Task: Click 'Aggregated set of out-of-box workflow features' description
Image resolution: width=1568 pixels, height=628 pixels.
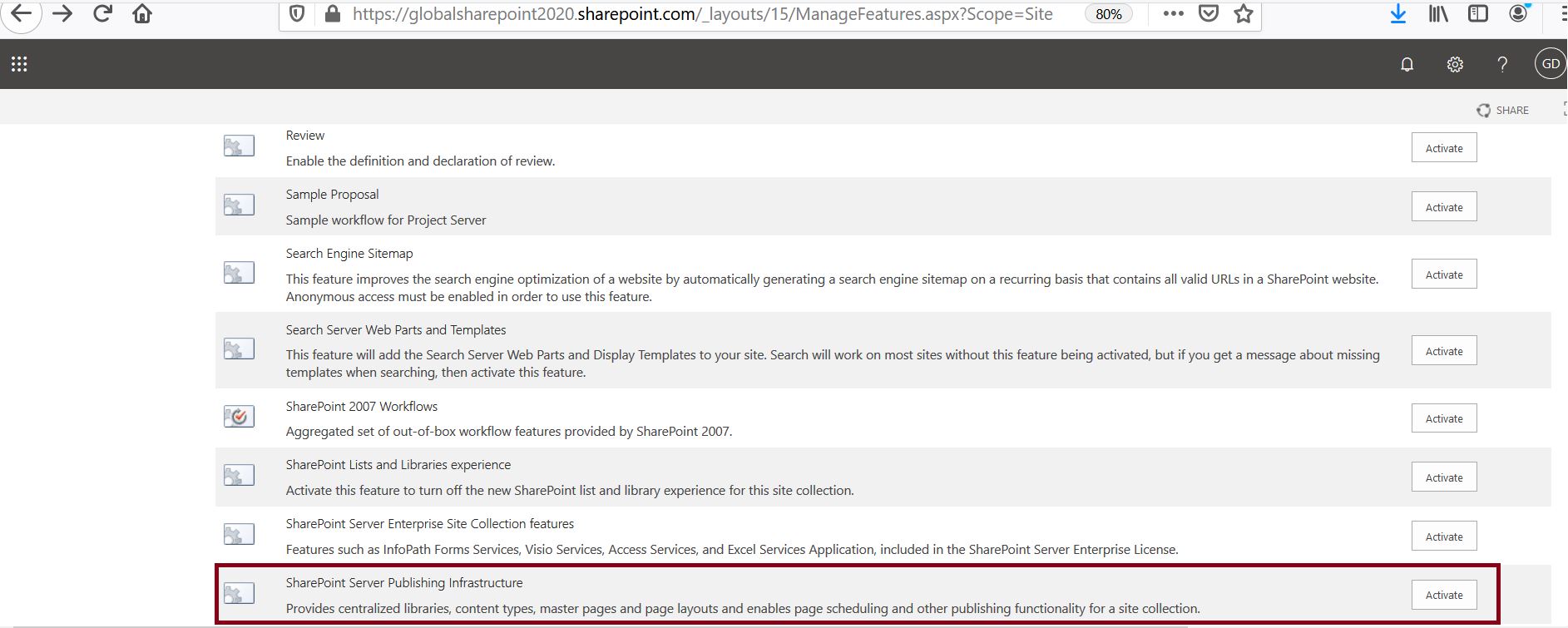Action: (x=509, y=432)
